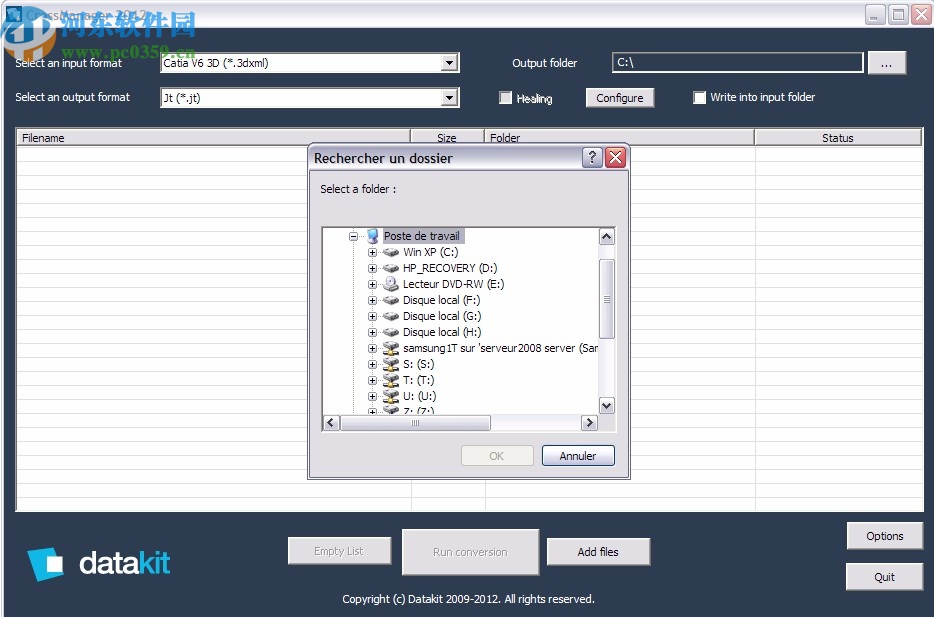
Task: Open the output format dropdown showing Jt
Action: 450,98
